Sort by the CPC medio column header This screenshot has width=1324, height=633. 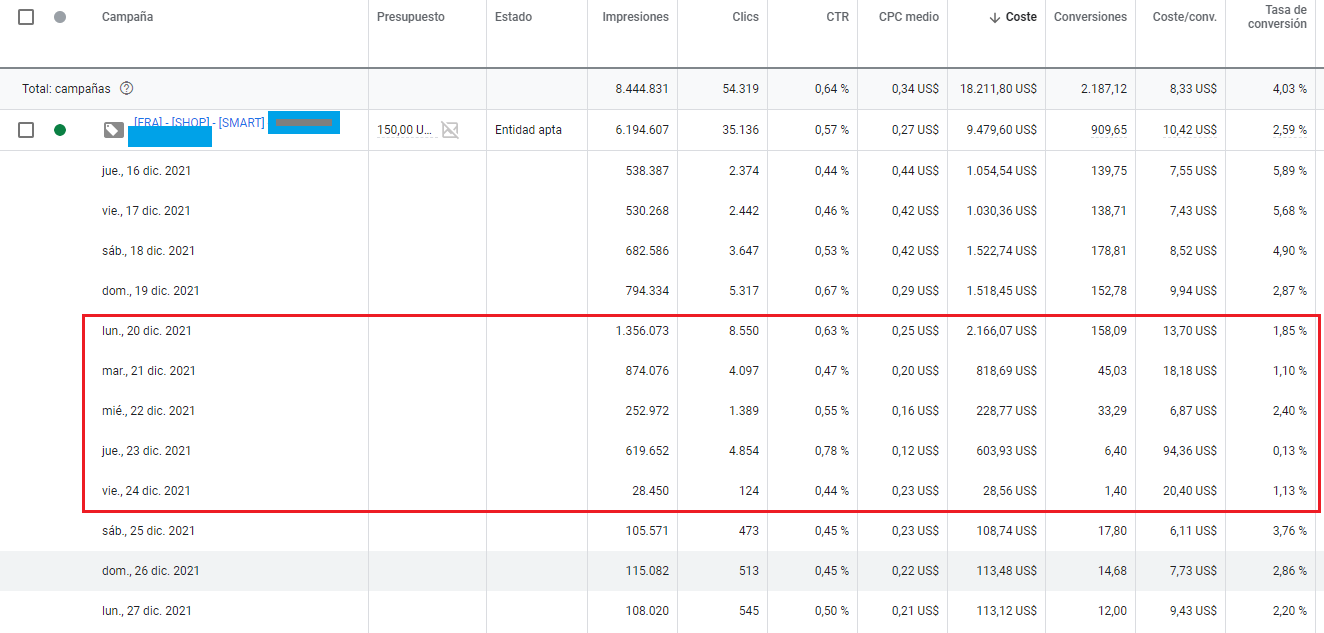click(x=908, y=17)
